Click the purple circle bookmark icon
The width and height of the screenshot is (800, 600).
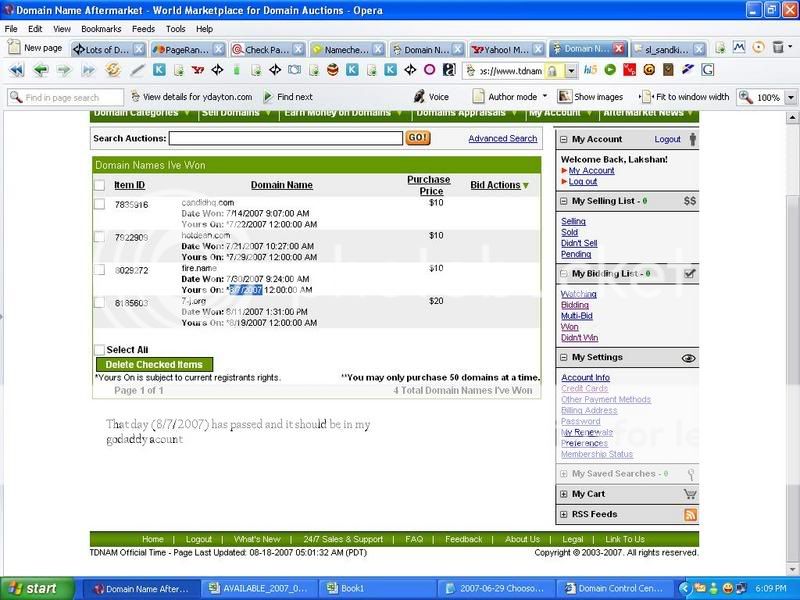coord(429,70)
